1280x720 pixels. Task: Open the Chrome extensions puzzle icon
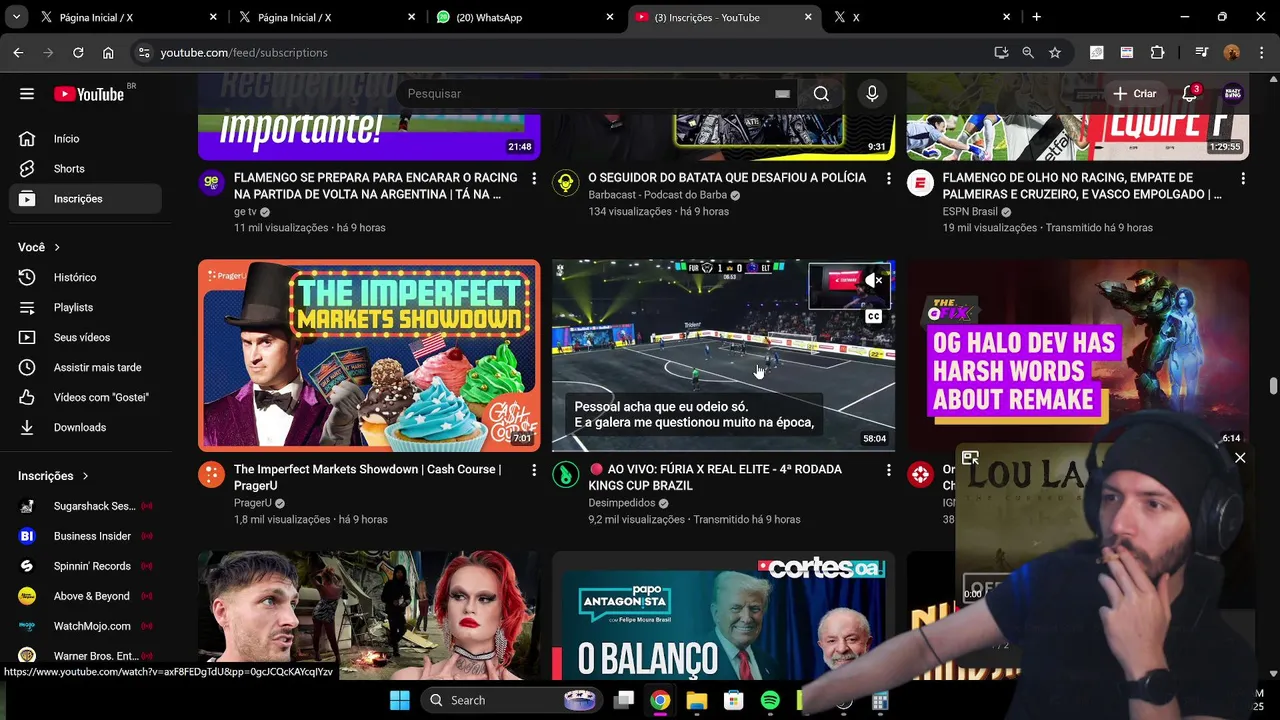coord(1158,52)
